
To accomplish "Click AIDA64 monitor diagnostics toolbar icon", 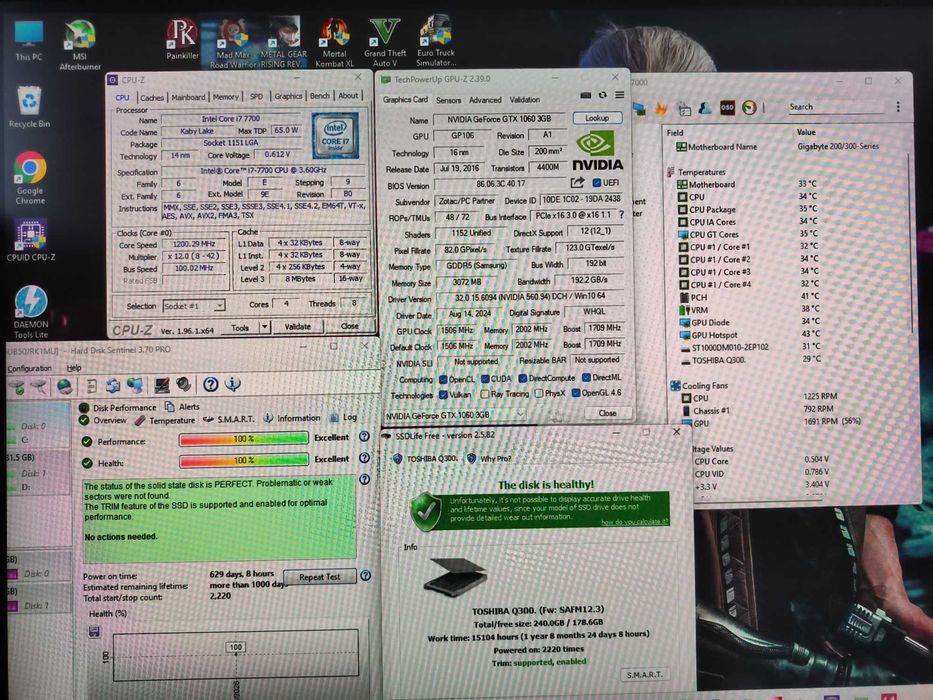I will coord(639,109).
